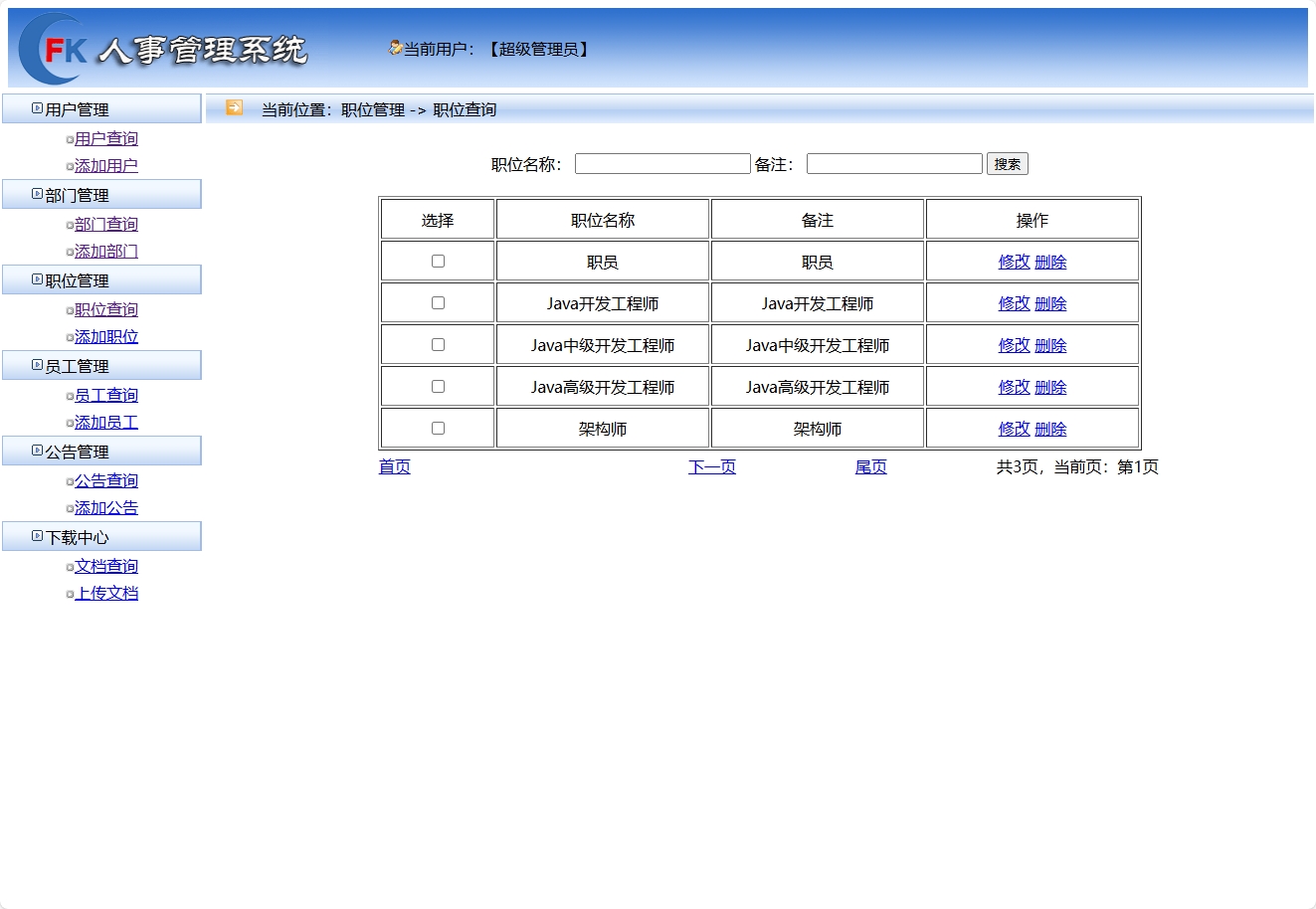
Task: Select the 添加公告 sidebar link
Action: point(106,508)
